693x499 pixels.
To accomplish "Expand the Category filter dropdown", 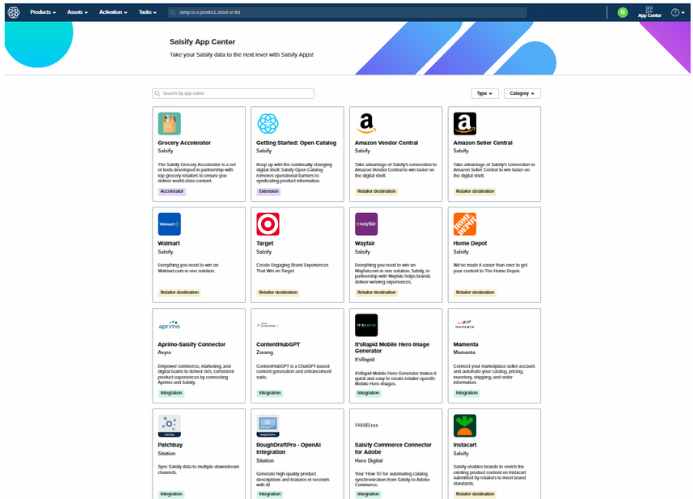I will (x=522, y=93).
